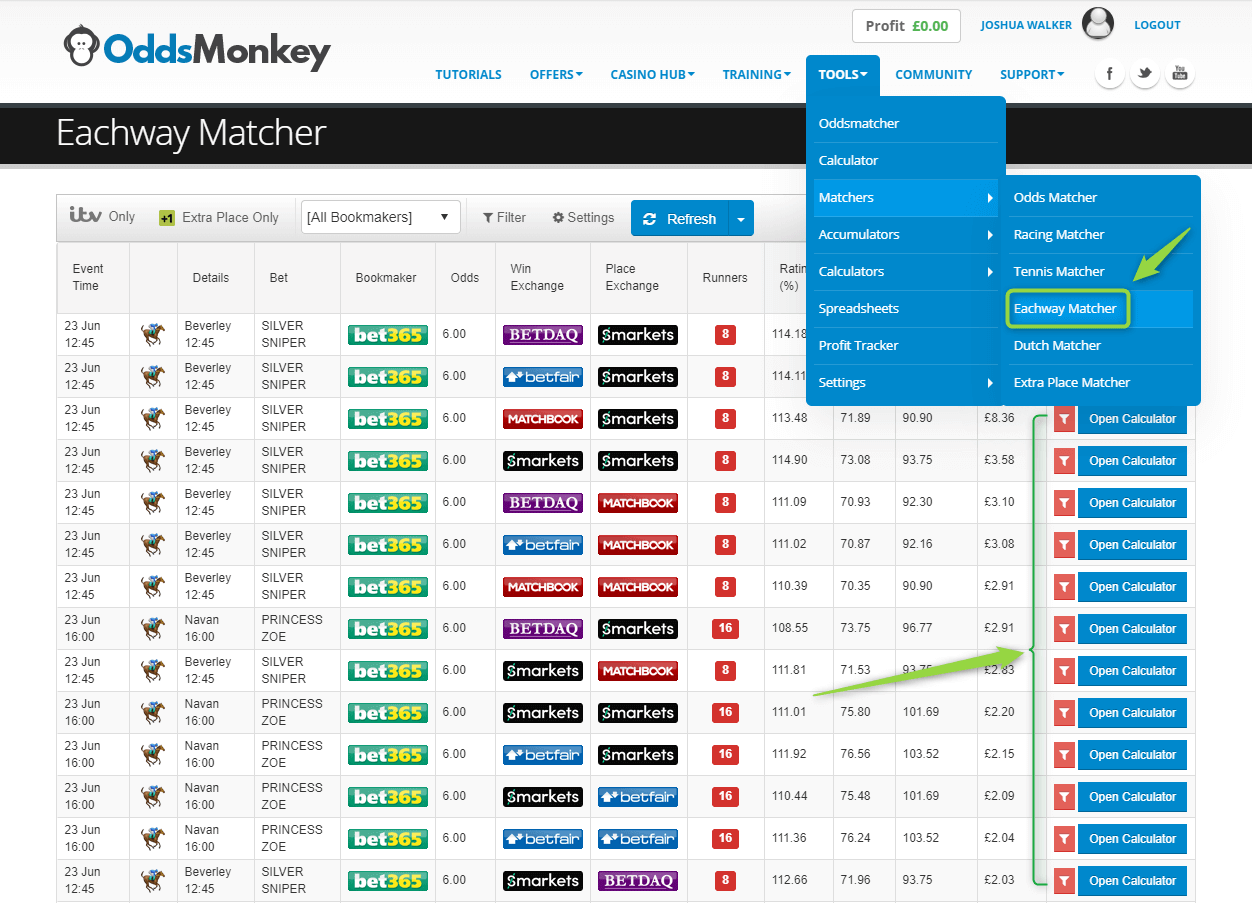Open Calculator for £3.10 row

tap(1132, 503)
